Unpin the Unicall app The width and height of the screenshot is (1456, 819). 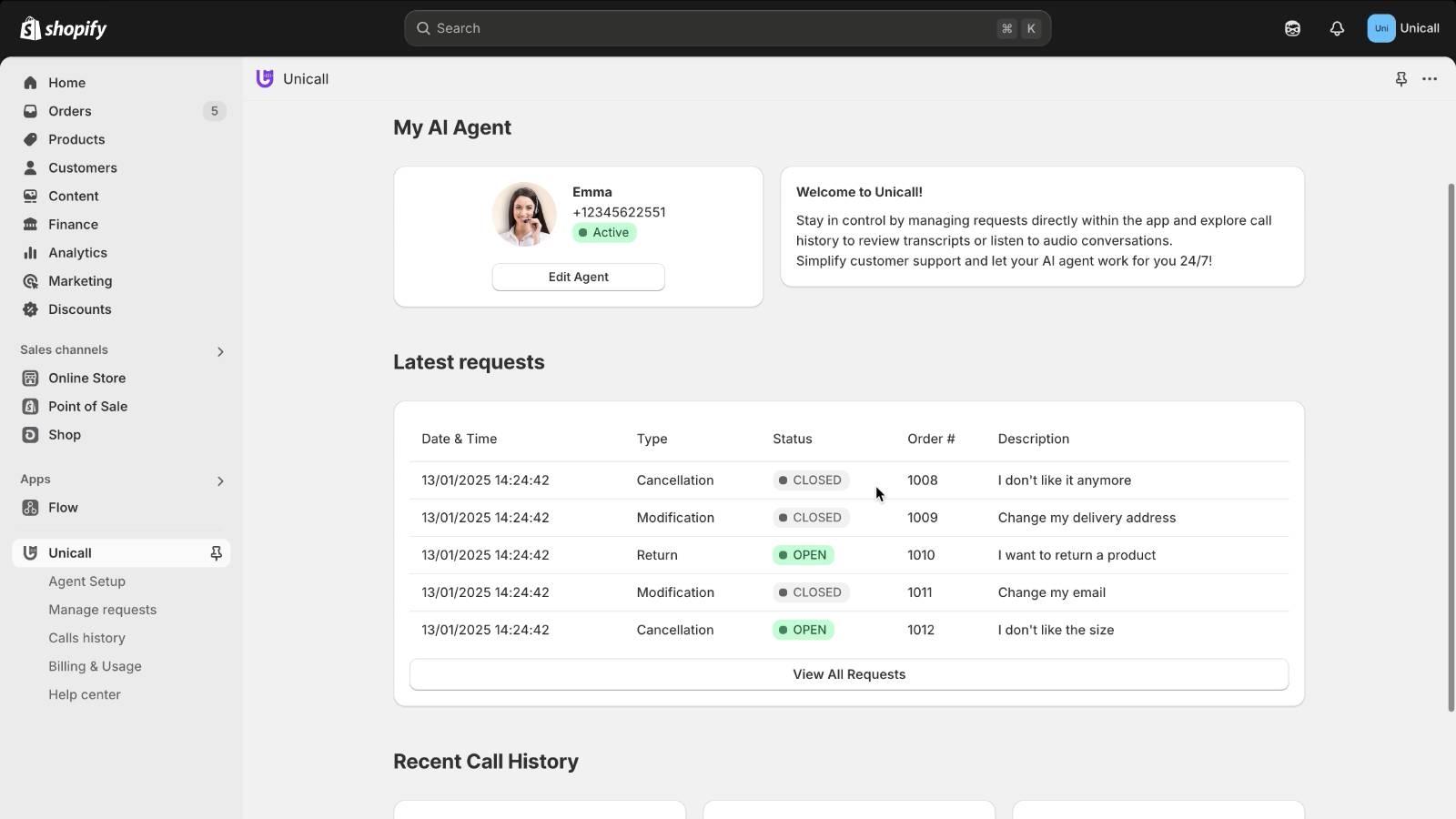coord(216,552)
